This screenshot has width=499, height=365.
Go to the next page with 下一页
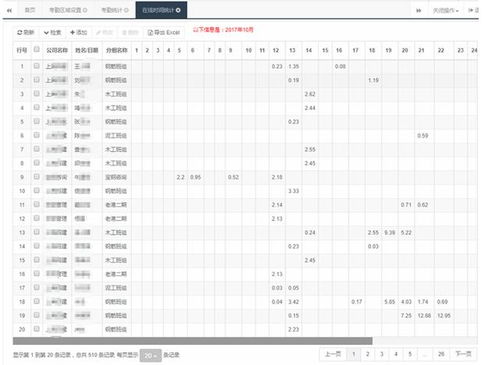(463, 354)
